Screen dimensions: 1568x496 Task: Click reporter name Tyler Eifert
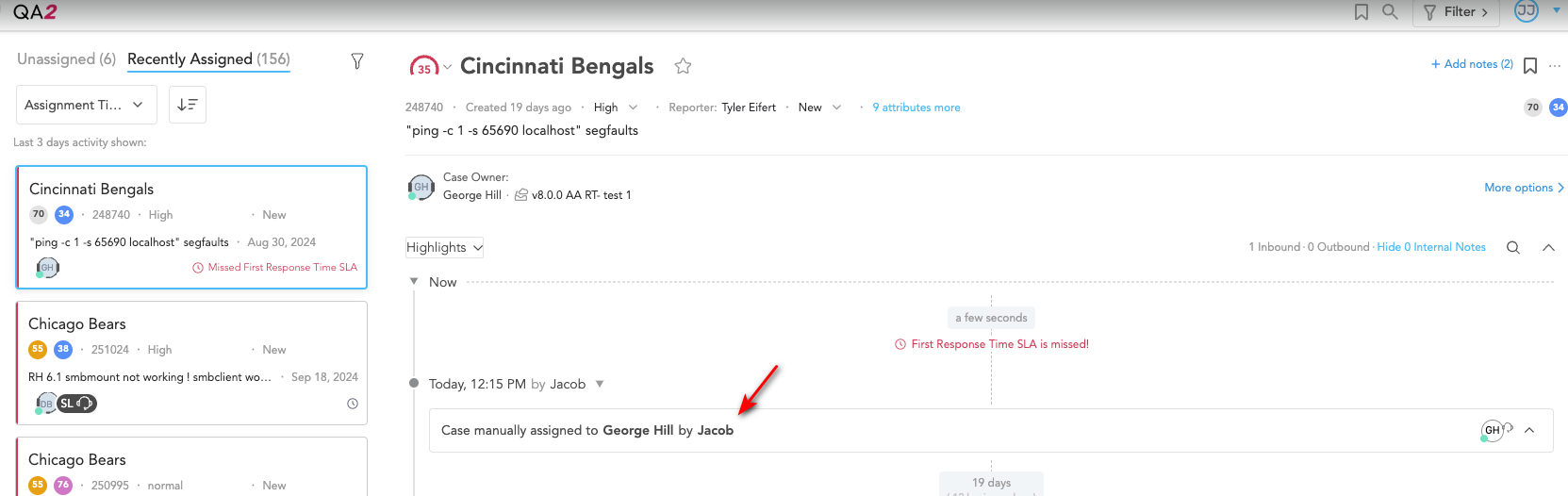tap(749, 107)
